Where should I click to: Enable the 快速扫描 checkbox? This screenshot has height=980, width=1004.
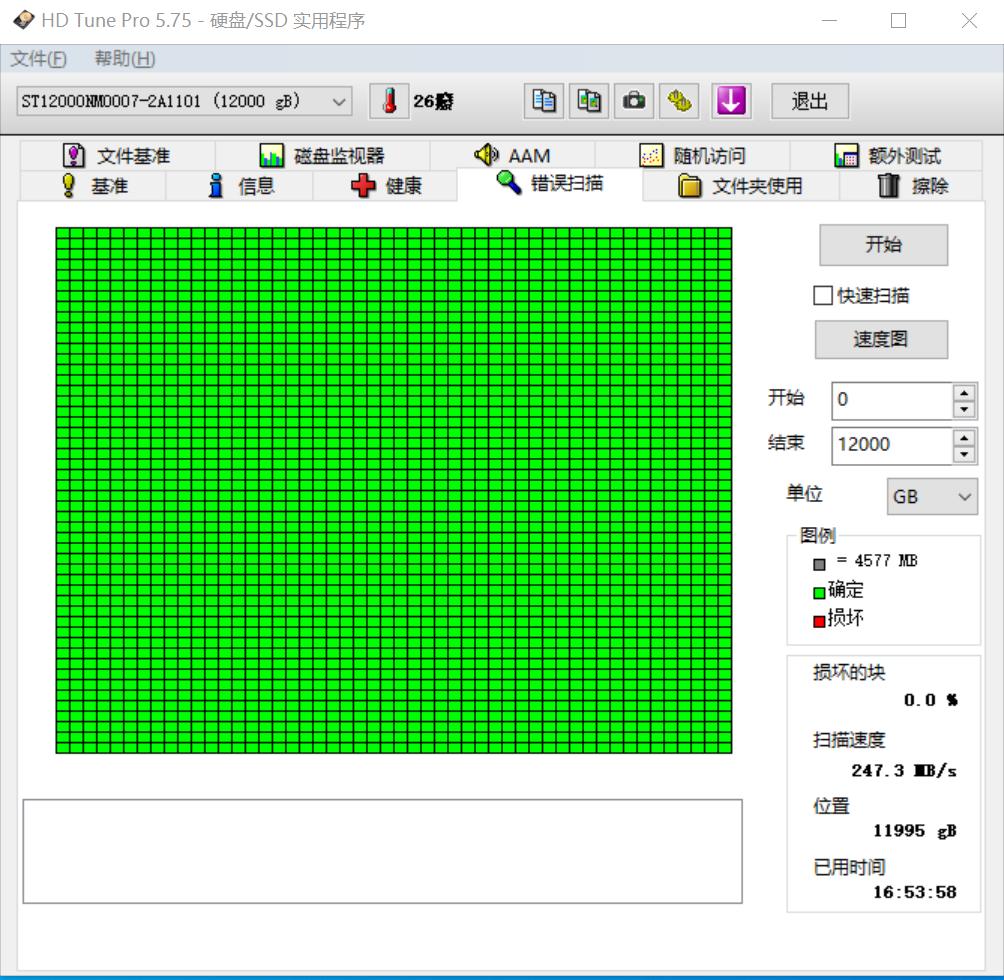click(x=823, y=296)
